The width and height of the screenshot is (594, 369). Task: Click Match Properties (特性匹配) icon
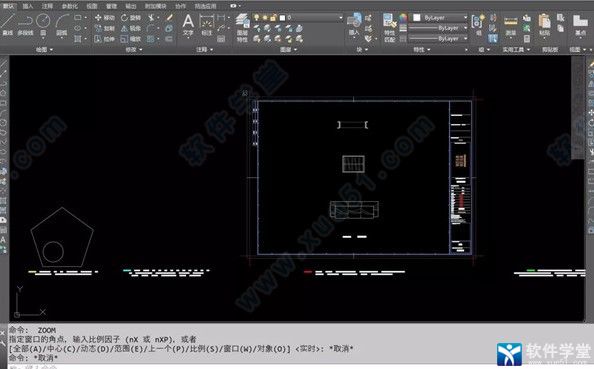[389, 27]
